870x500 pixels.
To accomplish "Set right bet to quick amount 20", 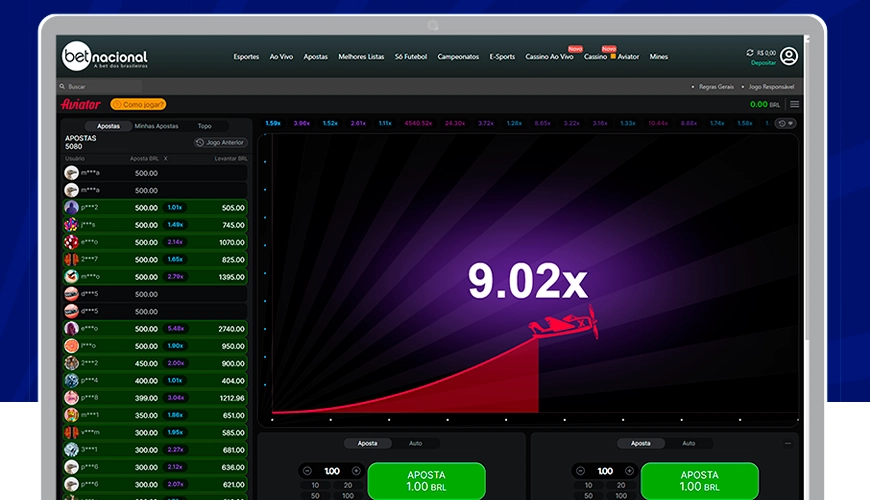I will (x=621, y=485).
